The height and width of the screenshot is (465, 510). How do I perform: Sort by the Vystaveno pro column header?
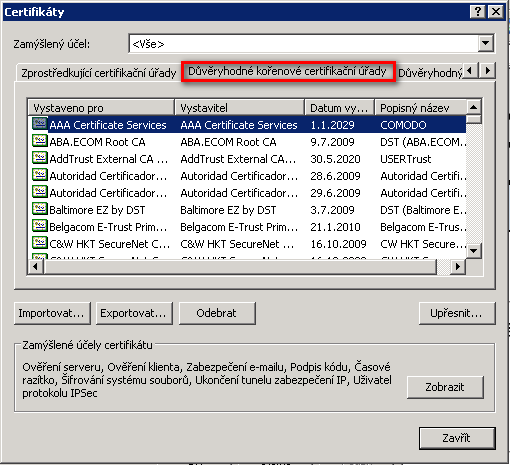101,108
